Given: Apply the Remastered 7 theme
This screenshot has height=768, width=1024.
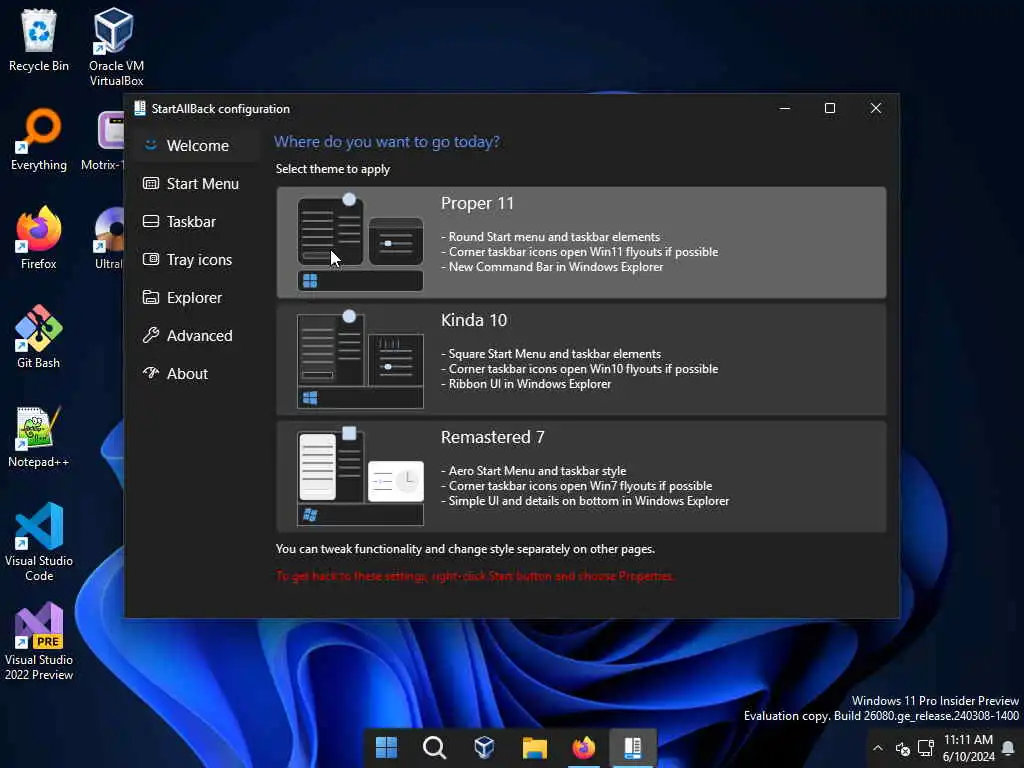Looking at the screenshot, I should click(581, 476).
